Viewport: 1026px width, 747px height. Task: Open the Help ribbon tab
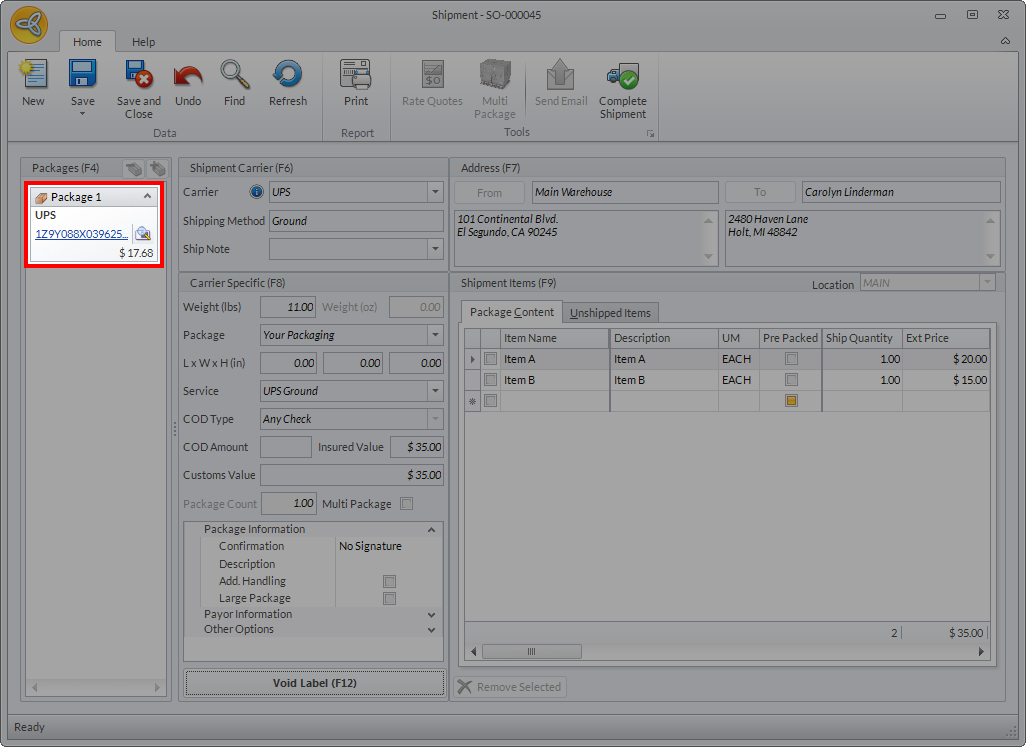point(144,42)
